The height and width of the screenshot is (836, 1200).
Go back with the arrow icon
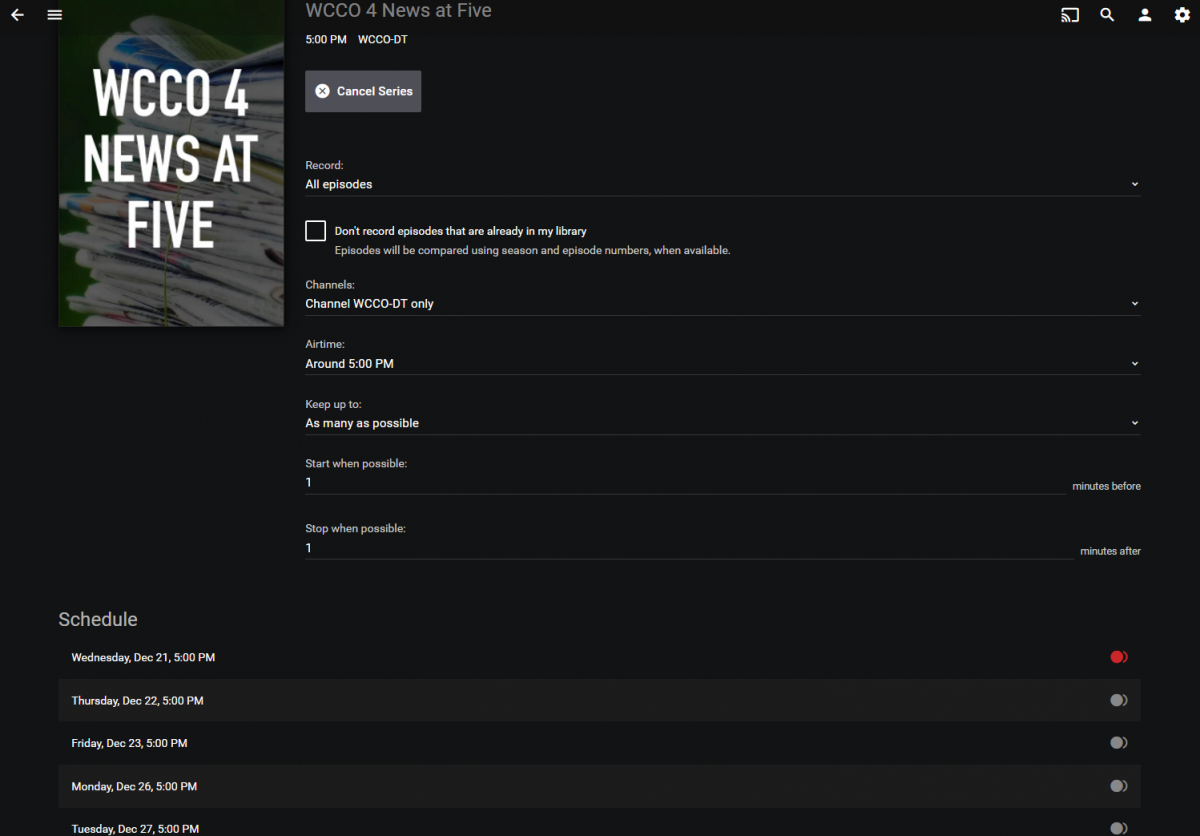point(17,15)
